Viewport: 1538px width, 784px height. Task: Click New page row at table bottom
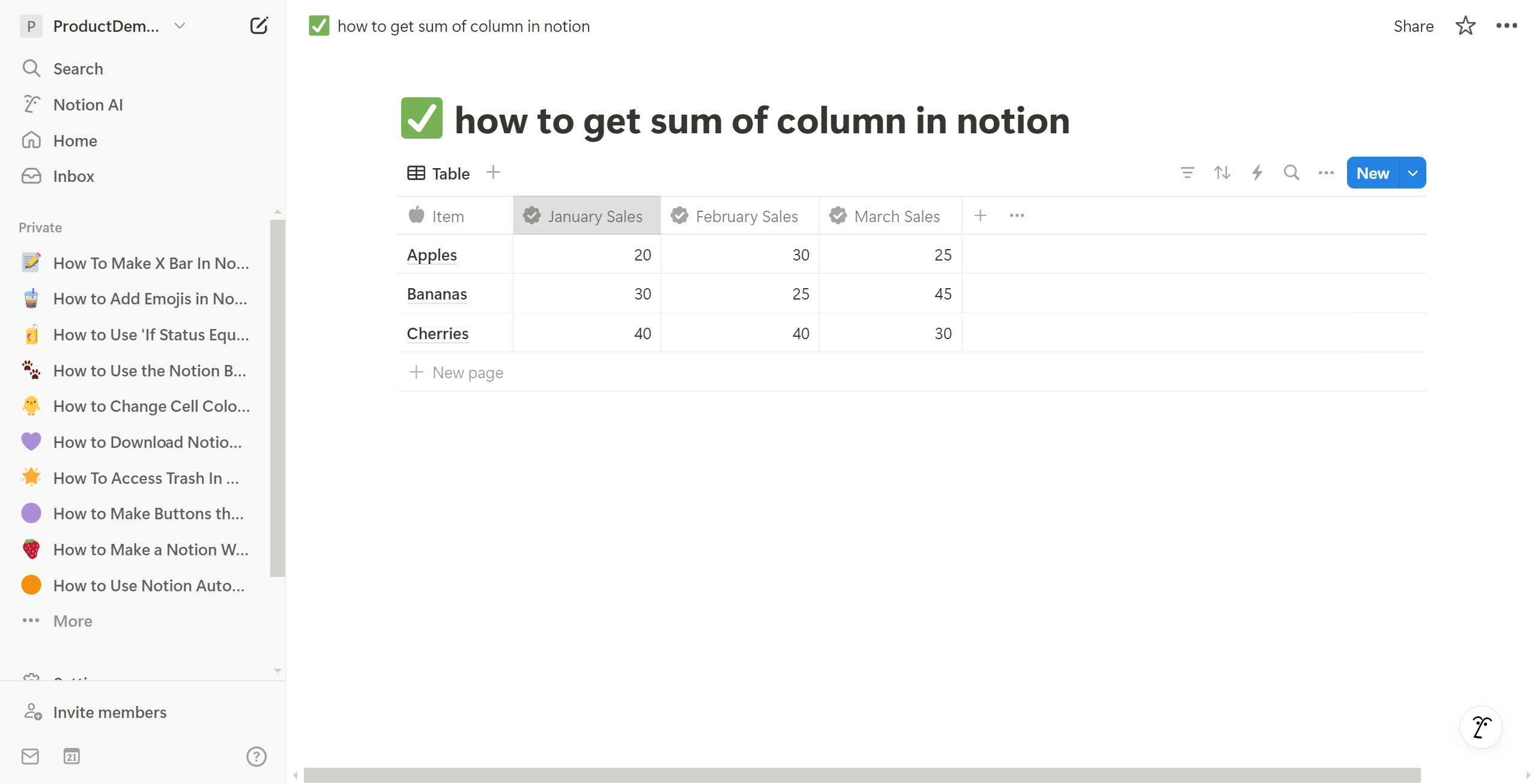click(x=912, y=372)
